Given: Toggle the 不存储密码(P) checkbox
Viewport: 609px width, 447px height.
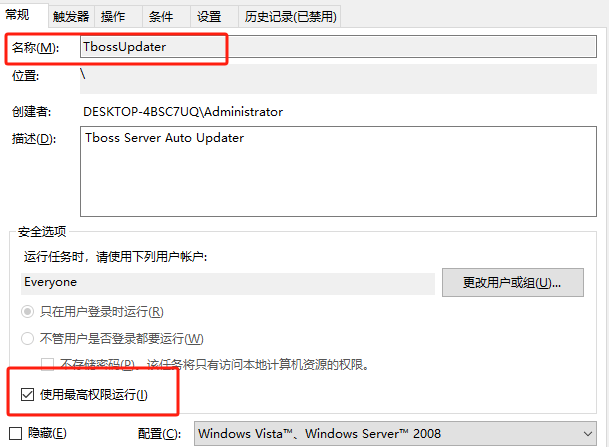Looking at the screenshot, I should [x=47, y=365].
